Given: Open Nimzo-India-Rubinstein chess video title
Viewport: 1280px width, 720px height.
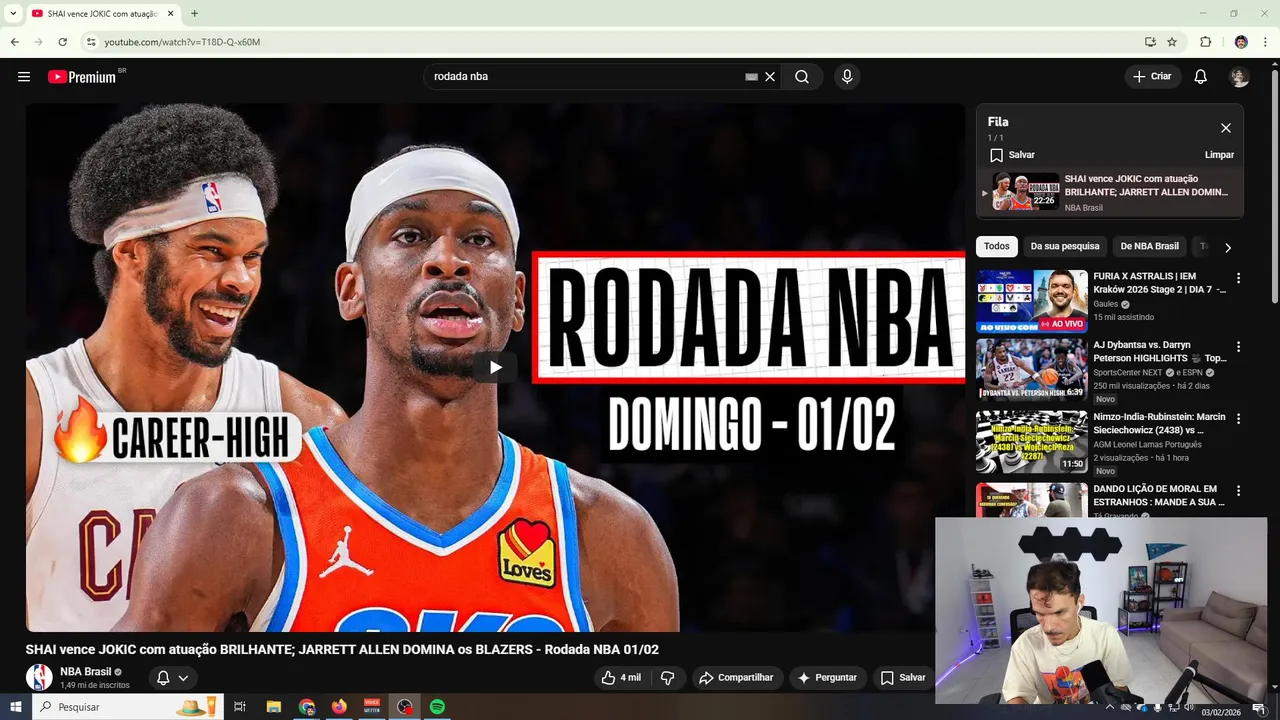Looking at the screenshot, I should tap(1159, 424).
